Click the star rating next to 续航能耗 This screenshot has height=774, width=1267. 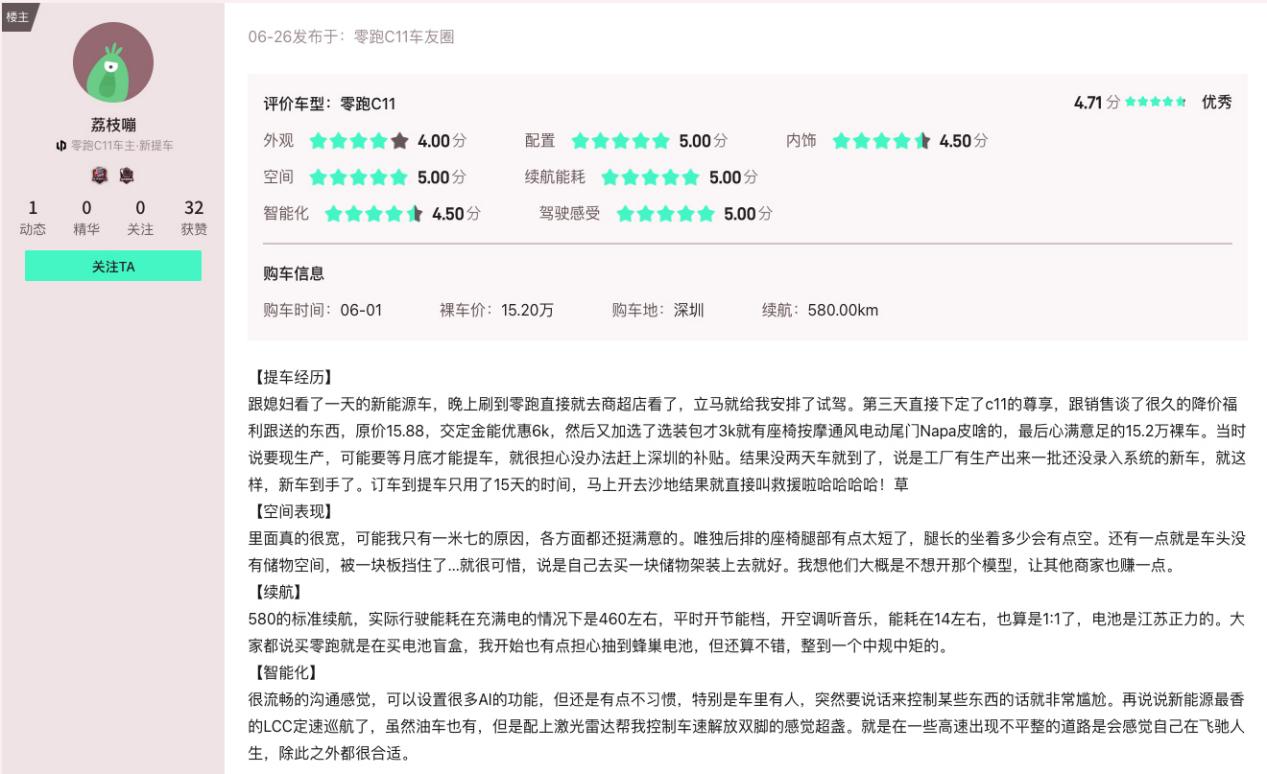tap(651, 177)
